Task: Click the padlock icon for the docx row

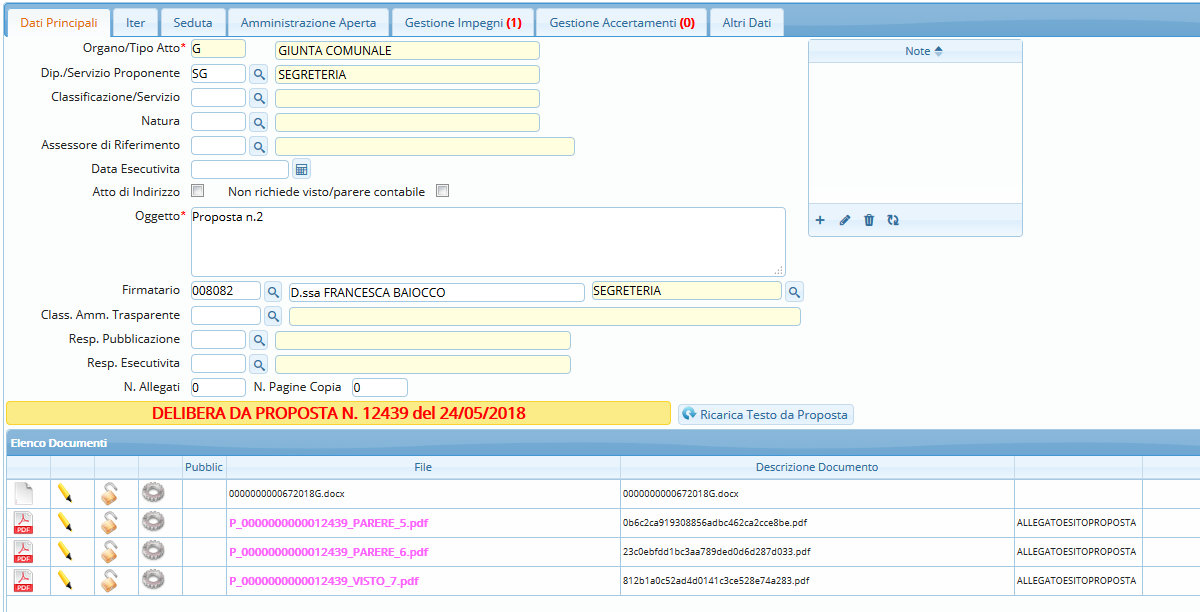Action: 109,493
